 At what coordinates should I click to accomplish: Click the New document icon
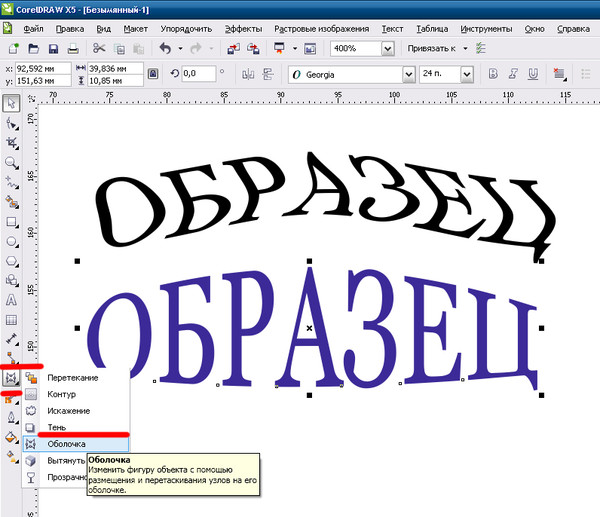[14, 49]
